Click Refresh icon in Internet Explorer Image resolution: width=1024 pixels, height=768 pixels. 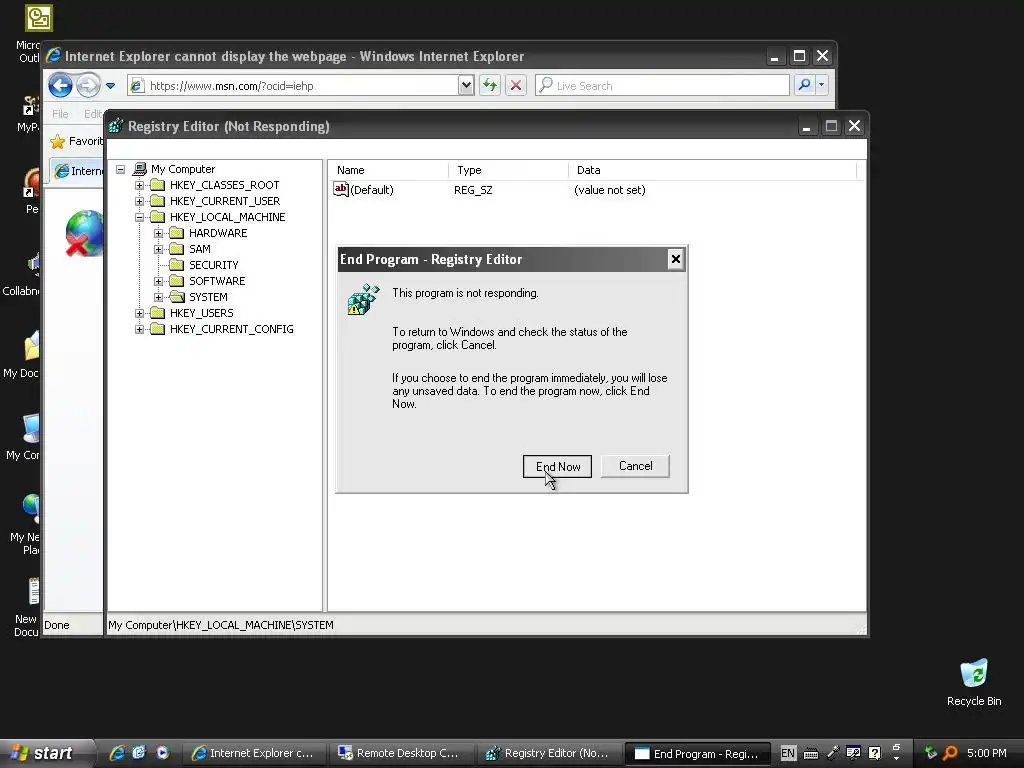point(490,86)
